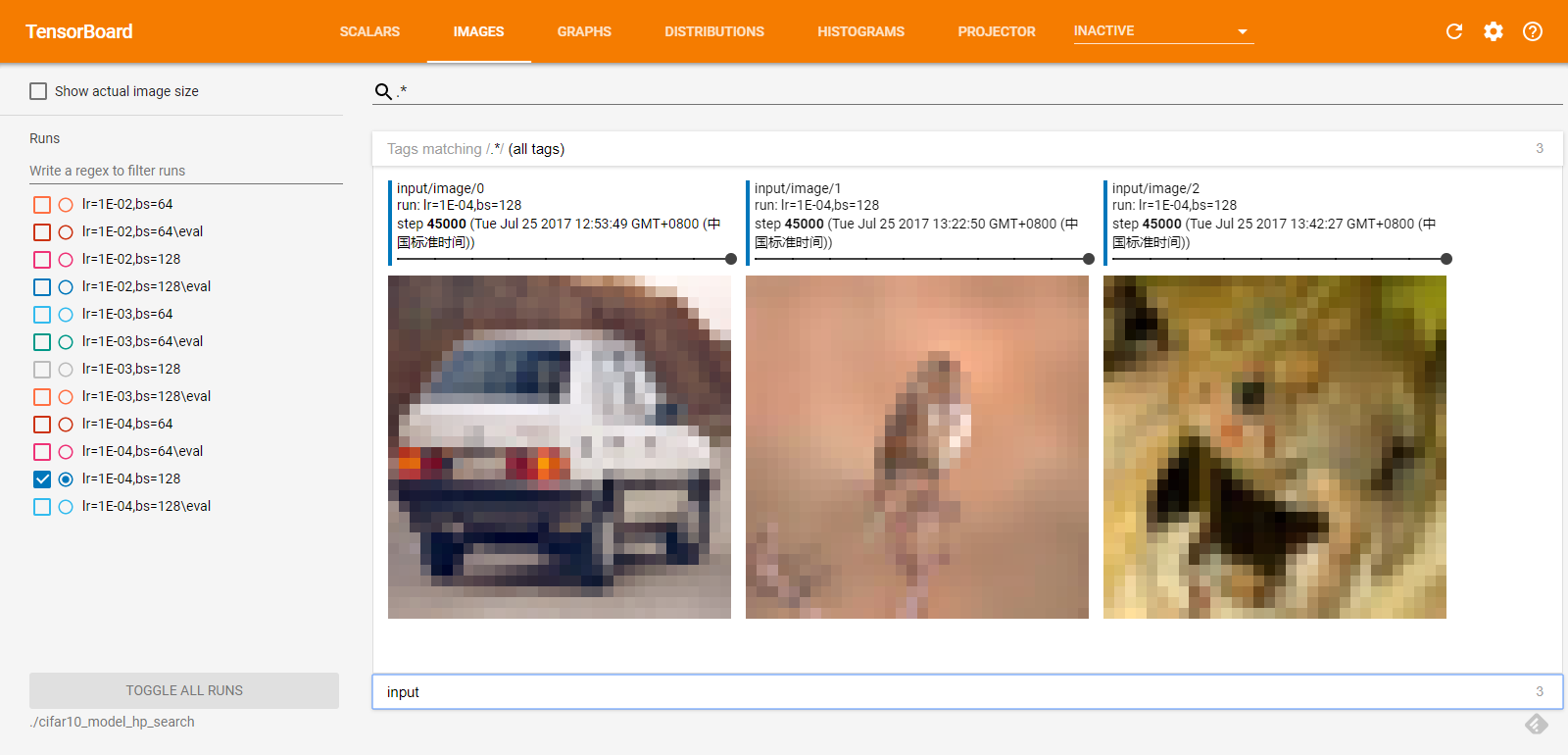The image size is (1568, 755).
Task: Select radio button for lr=1E-02,bs=128\eval
Action: (66, 287)
